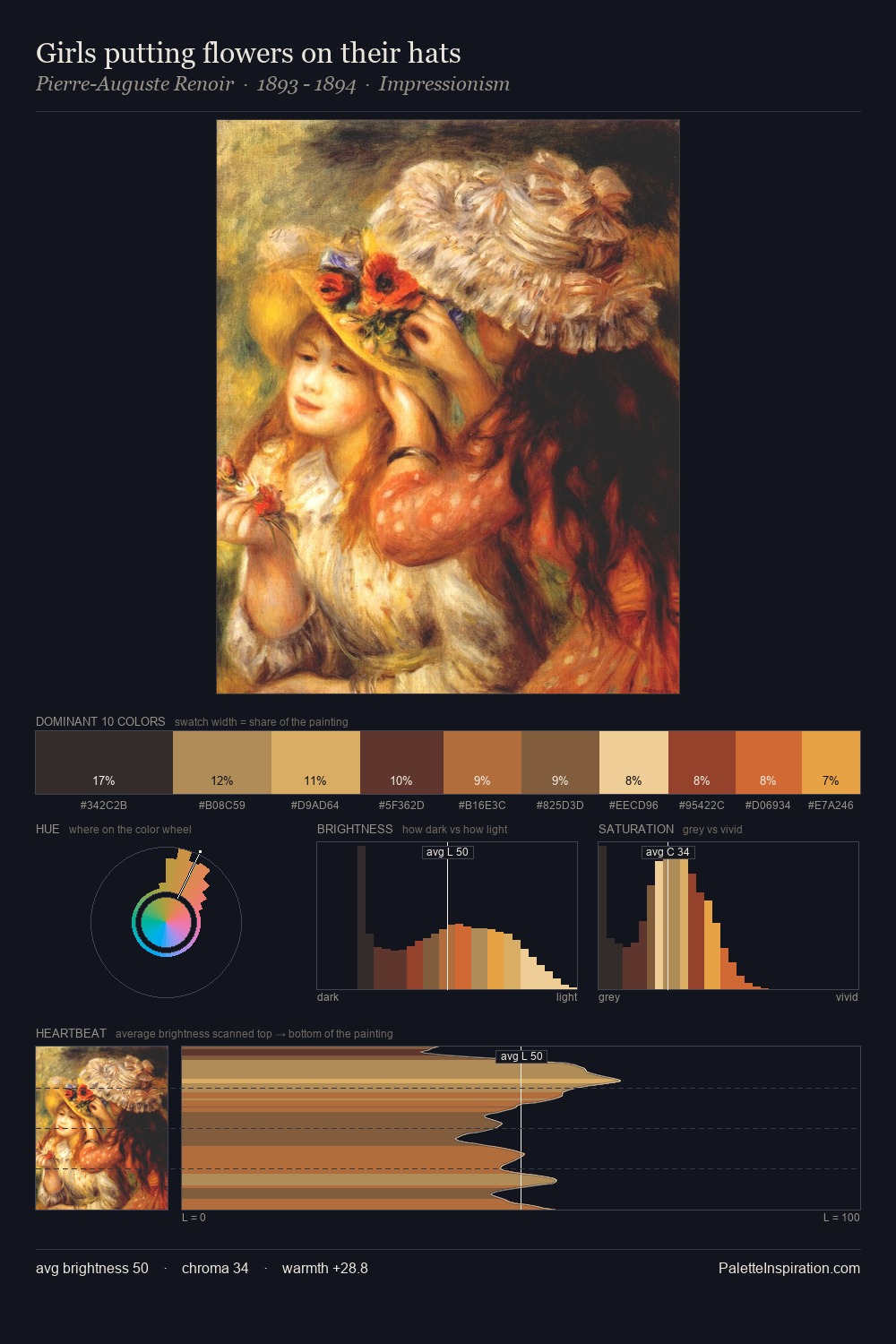This screenshot has height=1344, width=896.
Task: Select the #B16E3C swatch
Action: (482, 762)
